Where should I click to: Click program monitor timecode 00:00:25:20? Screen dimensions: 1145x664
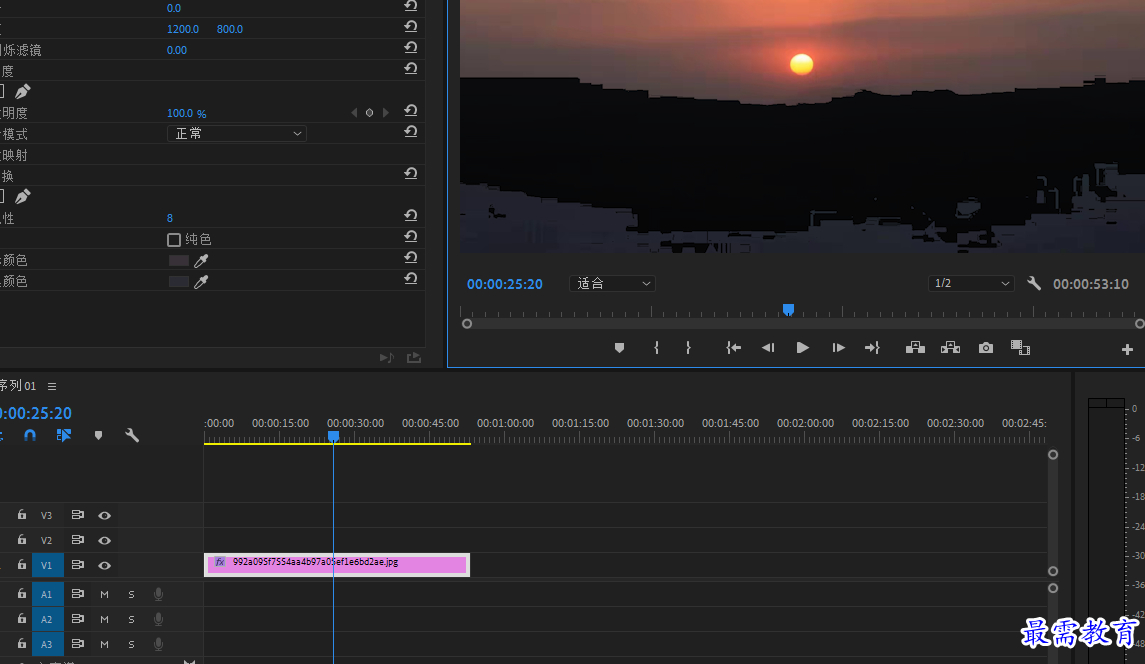pos(505,284)
